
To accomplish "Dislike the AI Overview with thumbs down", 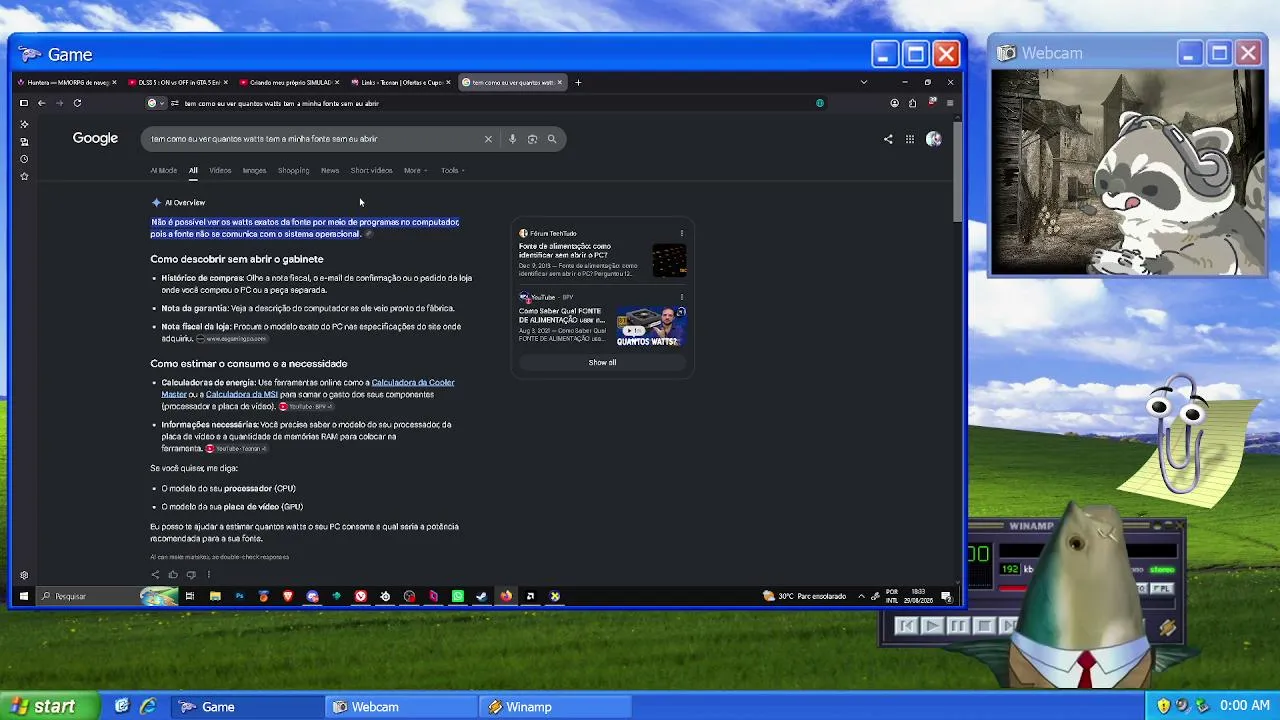I will (191, 575).
